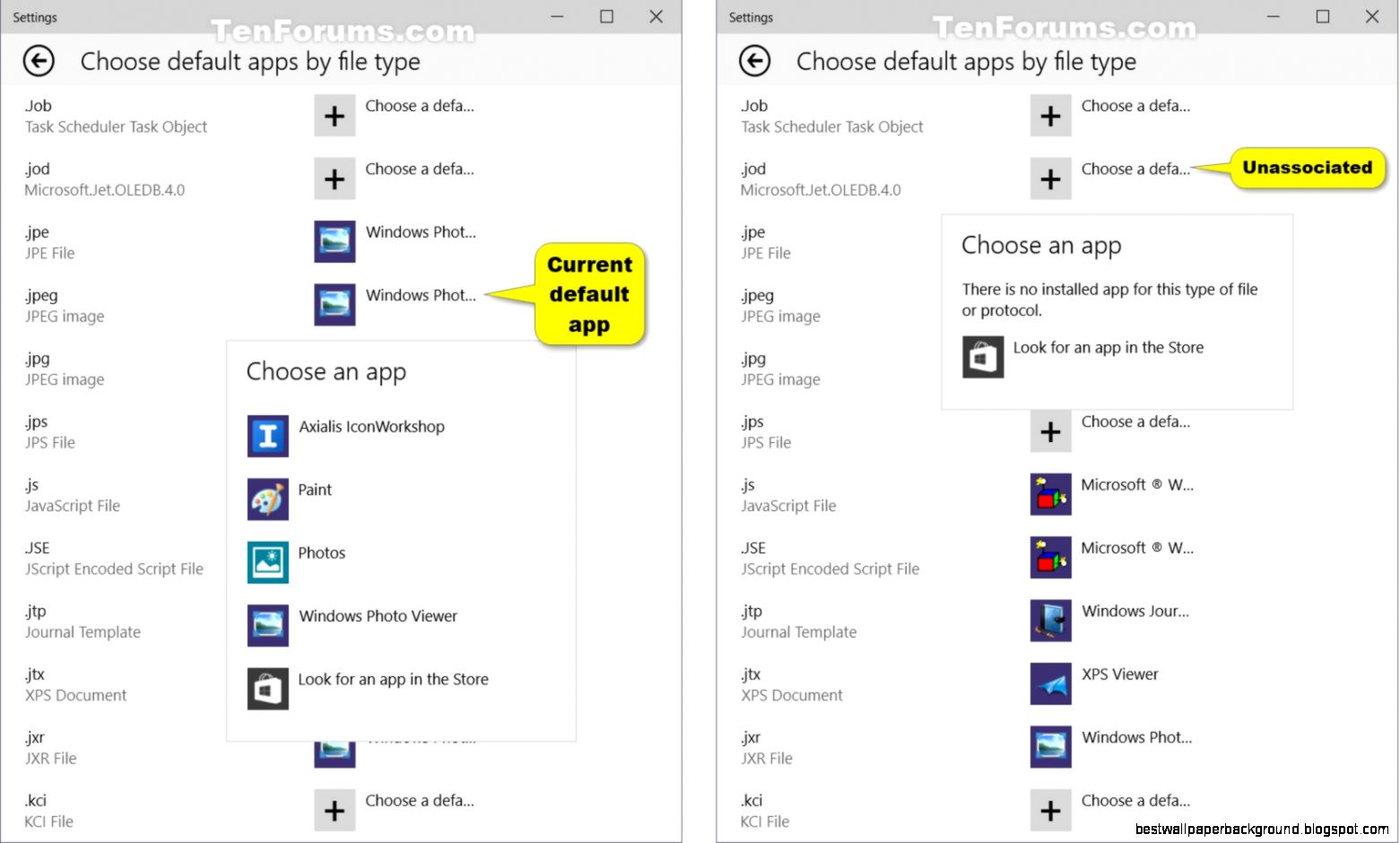The width and height of the screenshot is (1400, 843).
Task: Click Windows Journal icon for .jtp row
Action: tap(1051, 621)
